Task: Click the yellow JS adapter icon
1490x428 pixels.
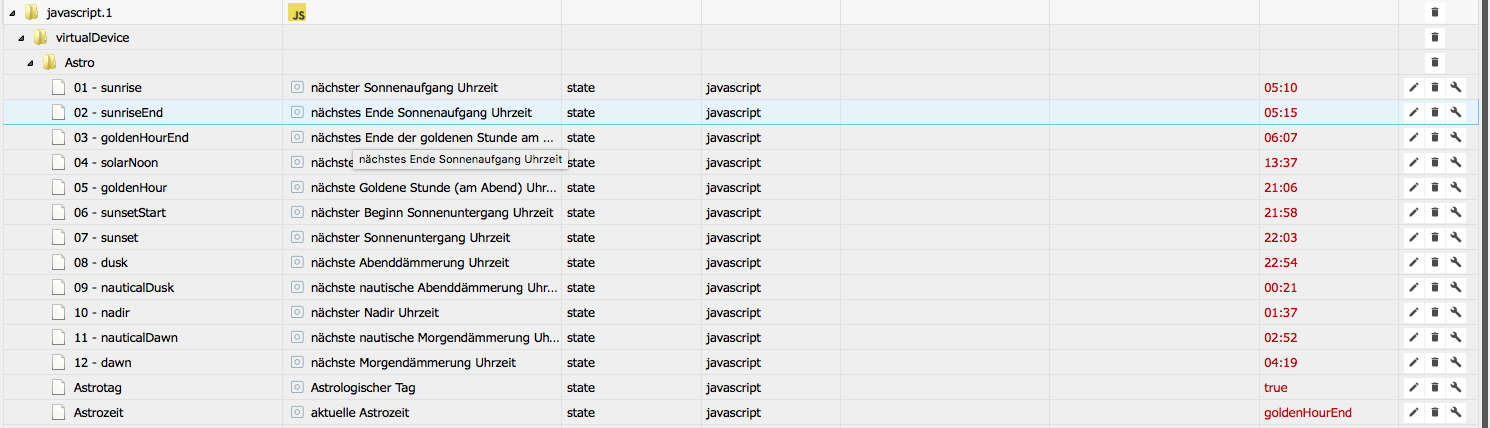Action: [297, 12]
